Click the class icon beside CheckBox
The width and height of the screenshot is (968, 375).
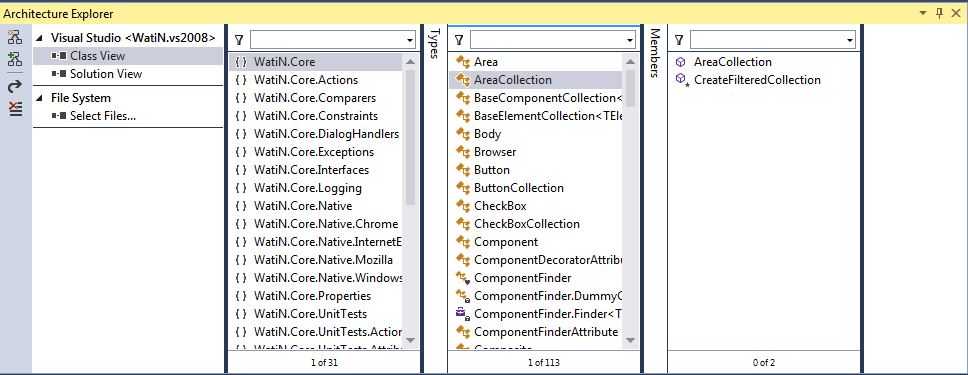(x=462, y=205)
